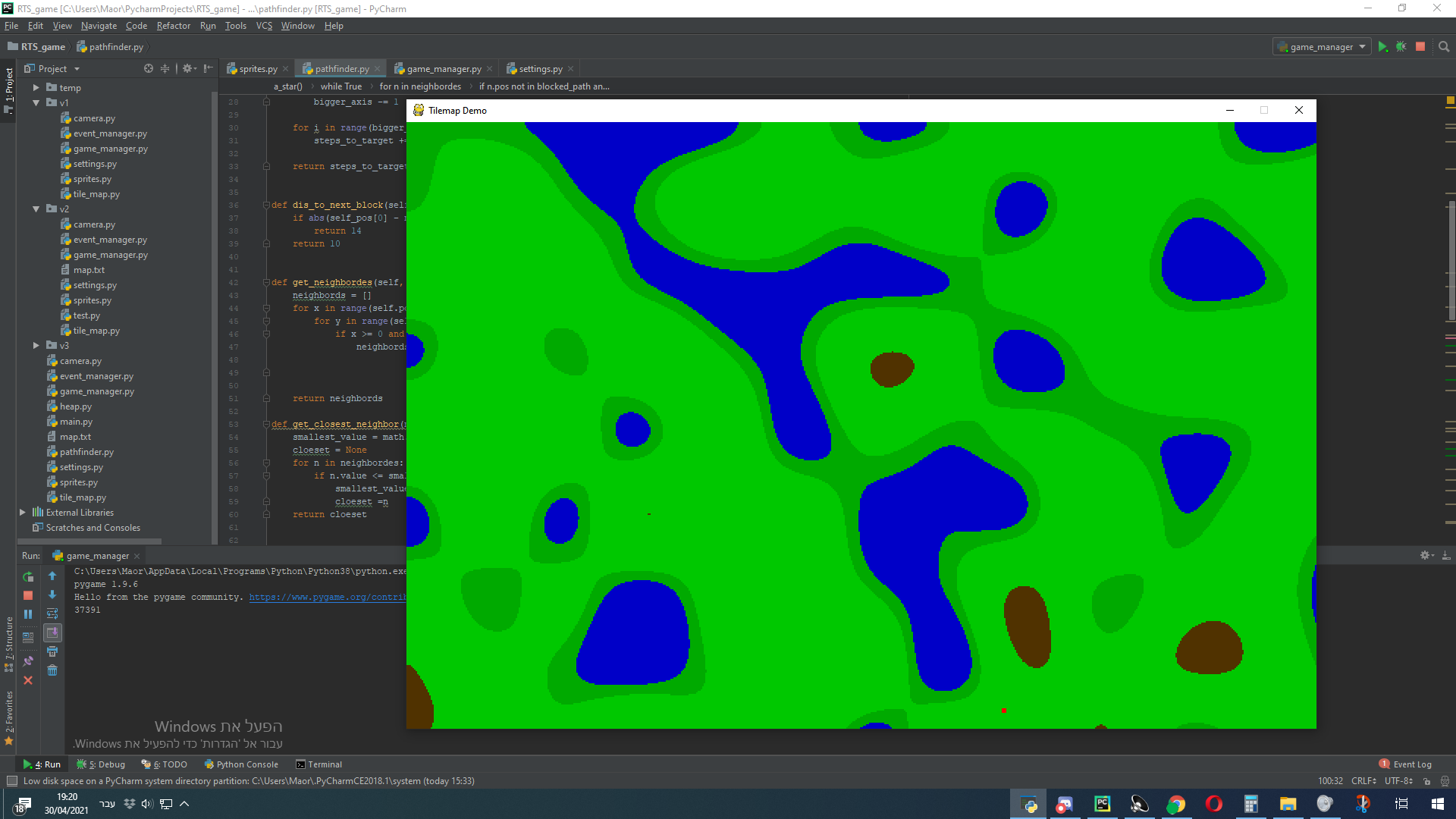Click the locate file target icon in Project panel
1456x819 pixels.
pyautogui.click(x=149, y=68)
